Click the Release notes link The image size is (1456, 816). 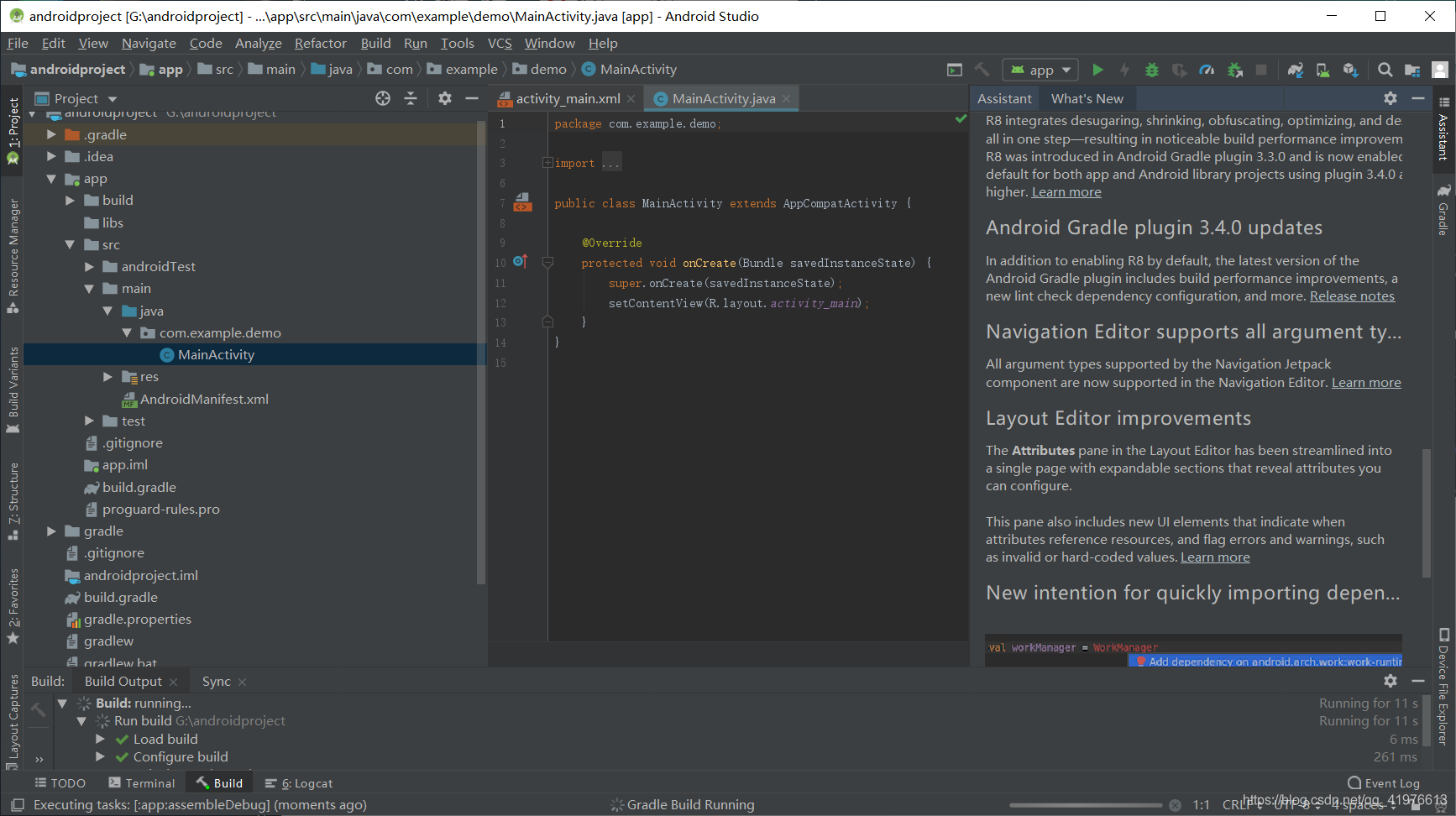[x=1351, y=296]
